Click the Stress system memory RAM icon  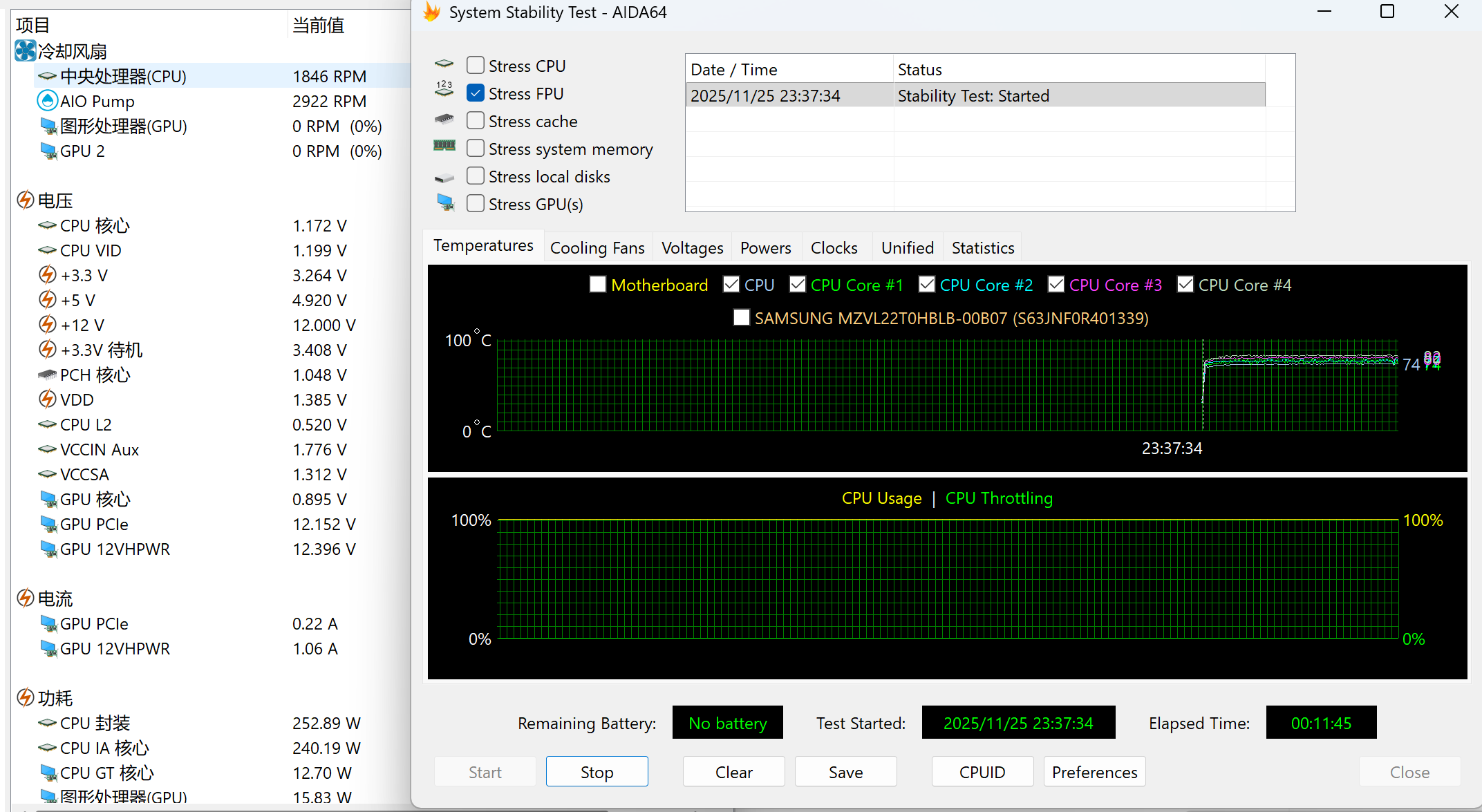click(444, 146)
